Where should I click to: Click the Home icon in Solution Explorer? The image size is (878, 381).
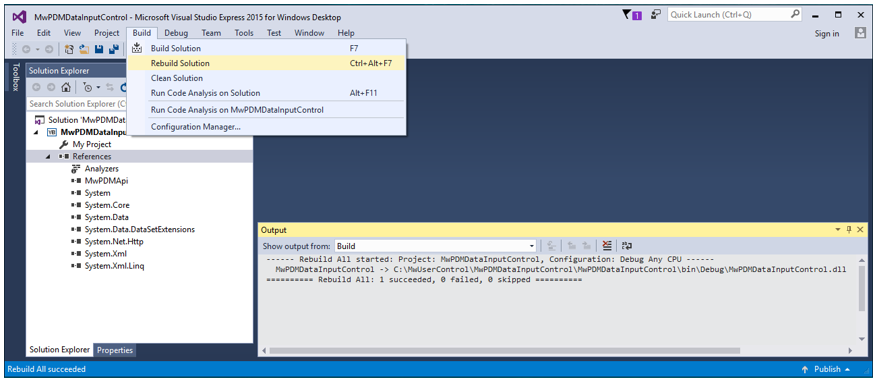66,87
